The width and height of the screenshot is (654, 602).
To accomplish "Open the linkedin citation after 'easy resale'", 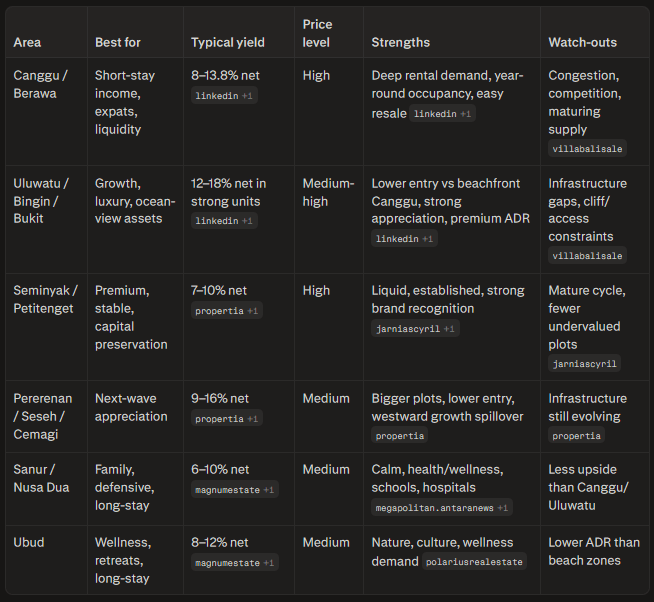I will (442, 113).
